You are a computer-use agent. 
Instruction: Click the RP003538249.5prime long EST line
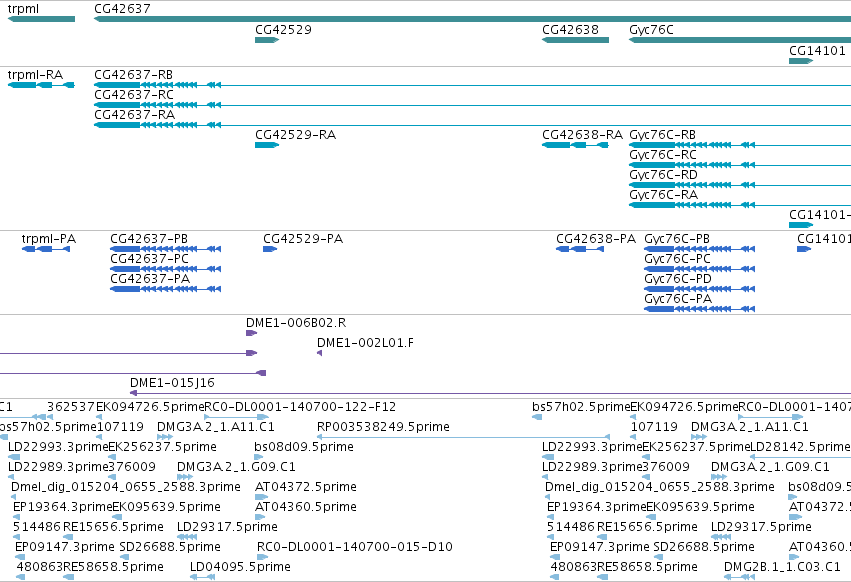pos(463,436)
